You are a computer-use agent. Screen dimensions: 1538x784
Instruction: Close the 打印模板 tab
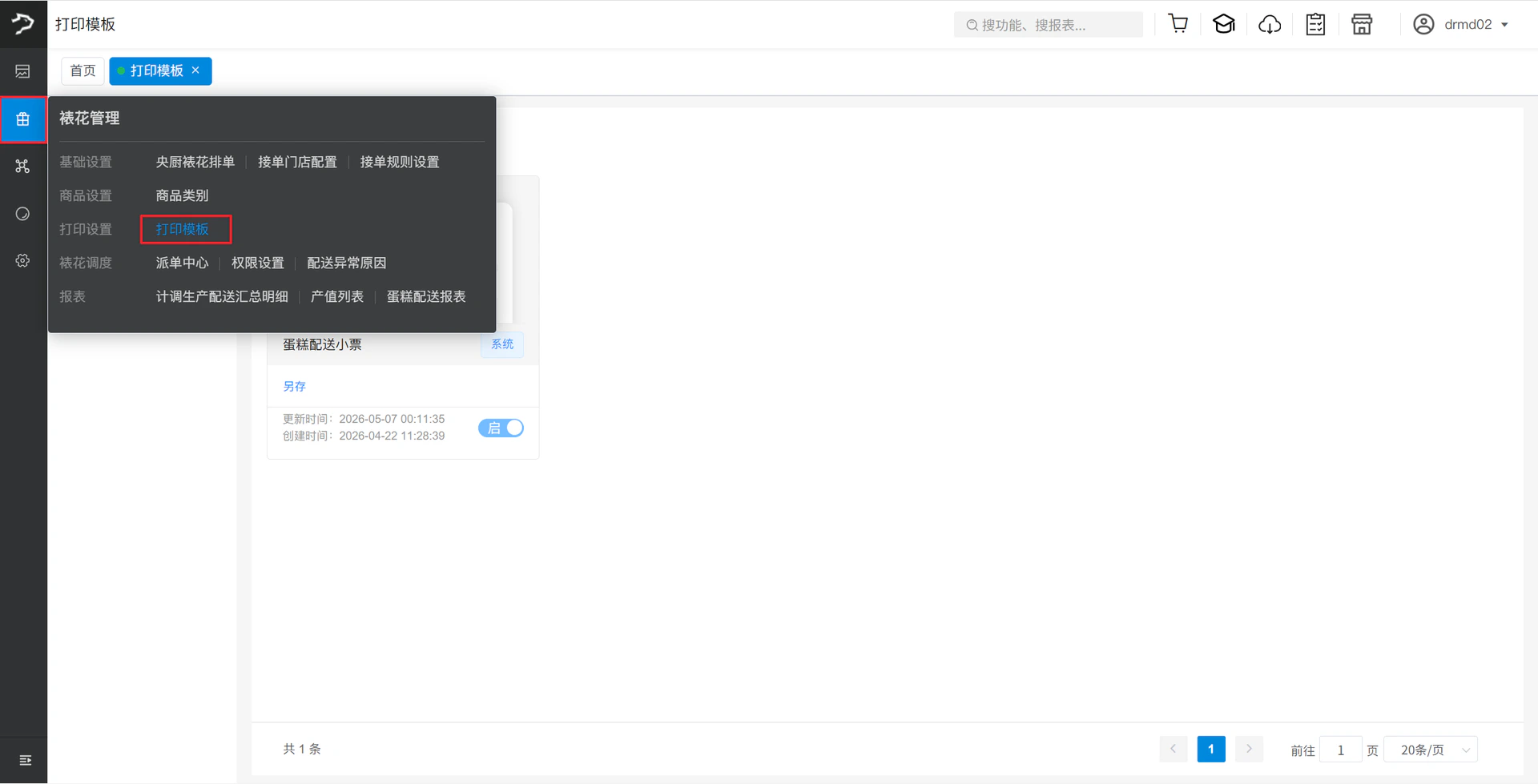195,70
